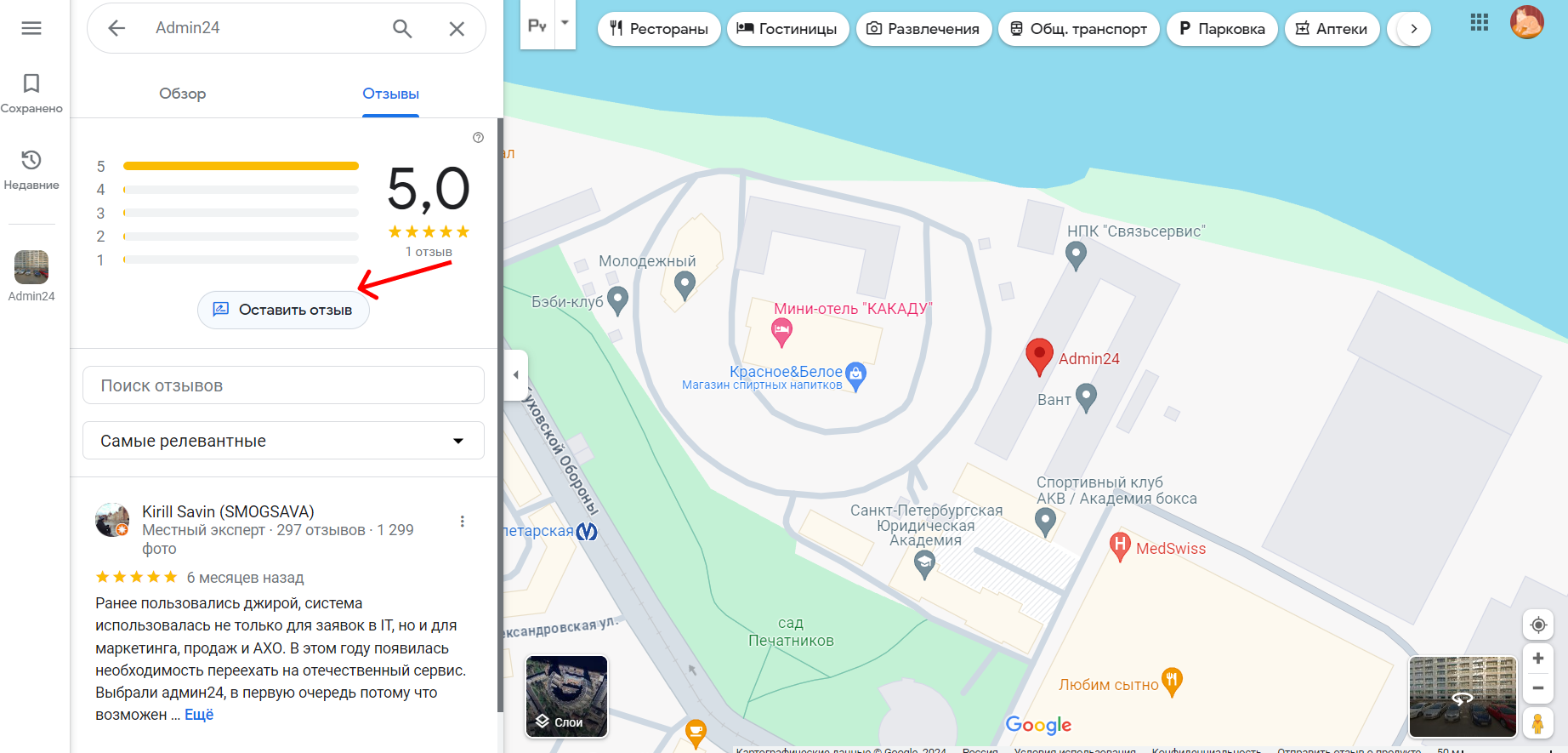Zoom out with the minus button
The image size is (1568, 753).
1537,688
